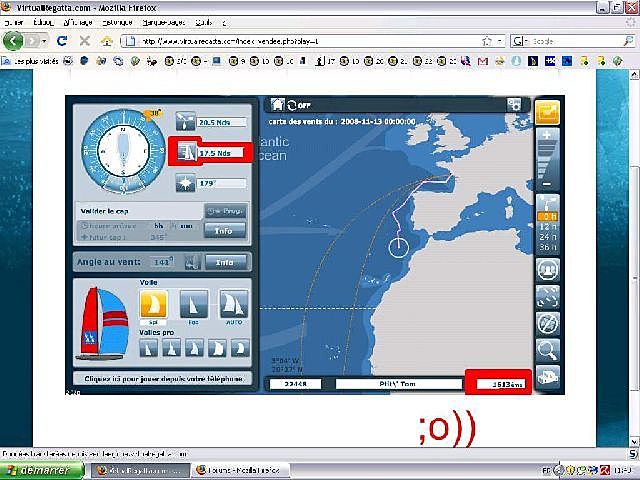Click the zoom level slider bars

547,160
